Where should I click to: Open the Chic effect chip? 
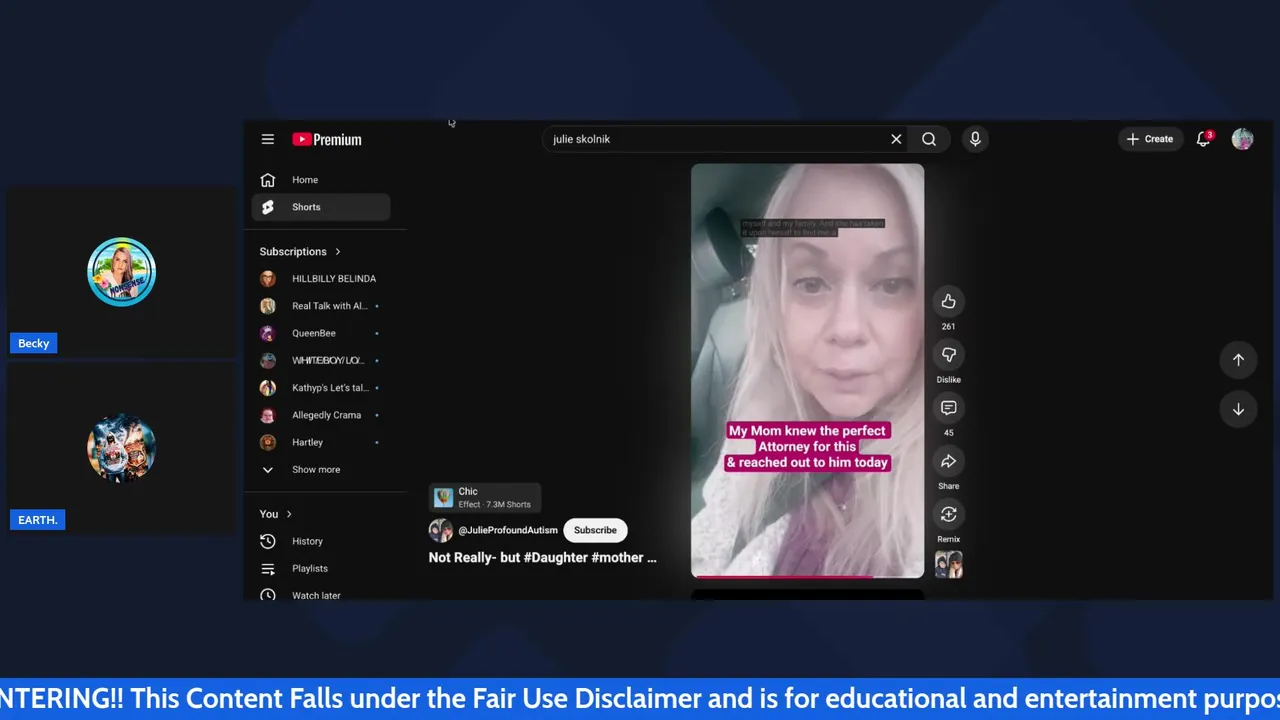pyautogui.click(x=485, y=498)
